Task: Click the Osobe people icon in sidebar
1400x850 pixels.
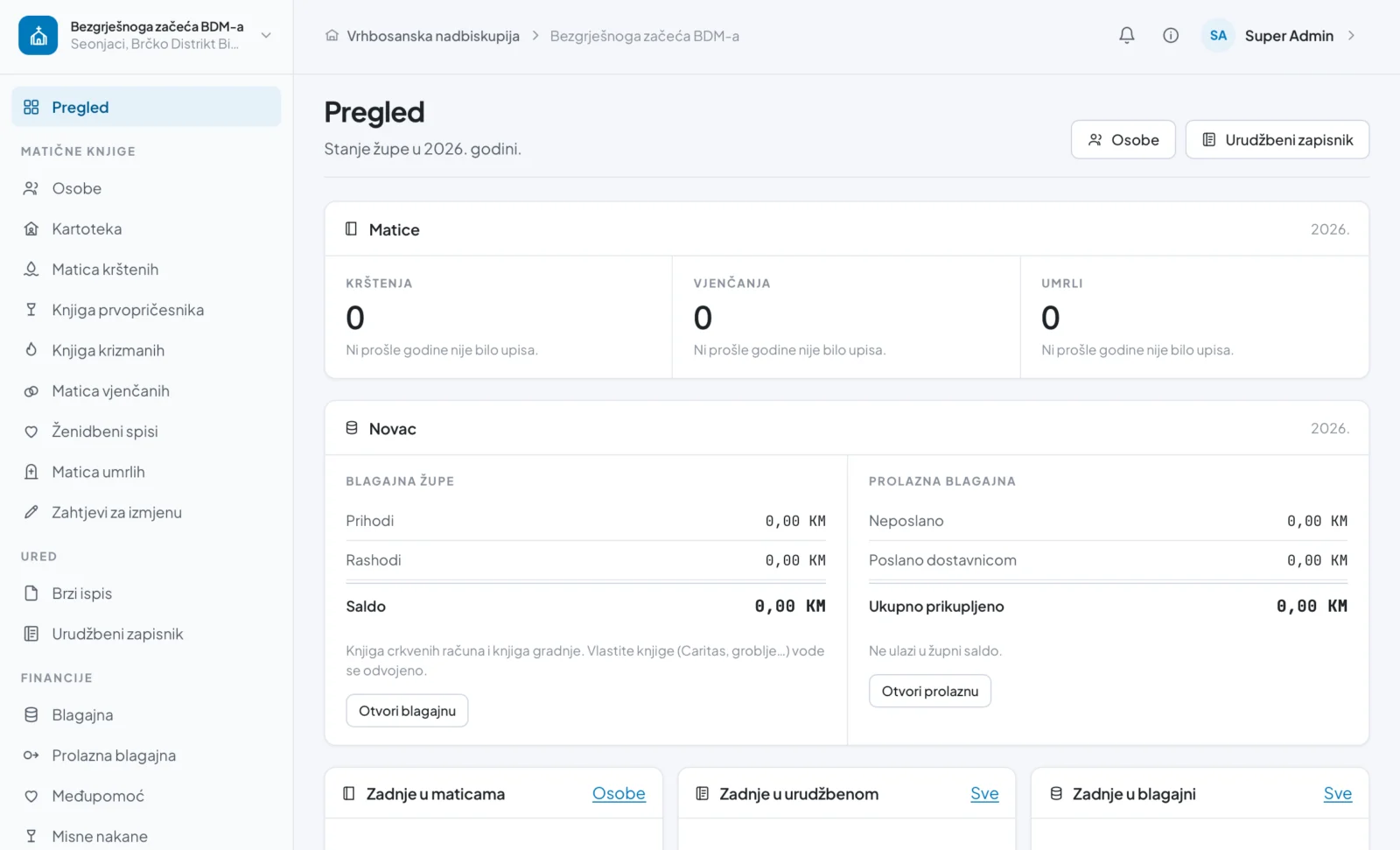Action: point(31,188)
